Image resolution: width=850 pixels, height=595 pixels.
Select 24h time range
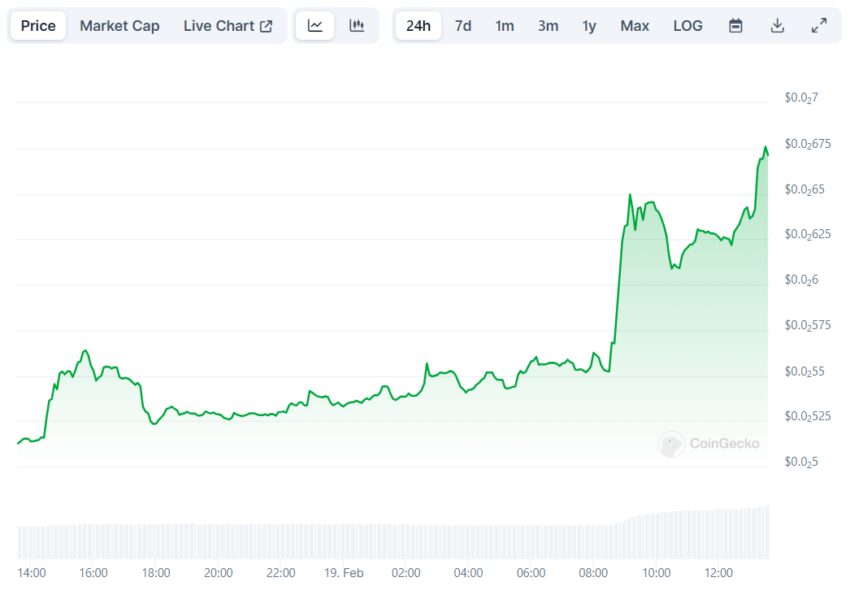click(x=418, y=26)
